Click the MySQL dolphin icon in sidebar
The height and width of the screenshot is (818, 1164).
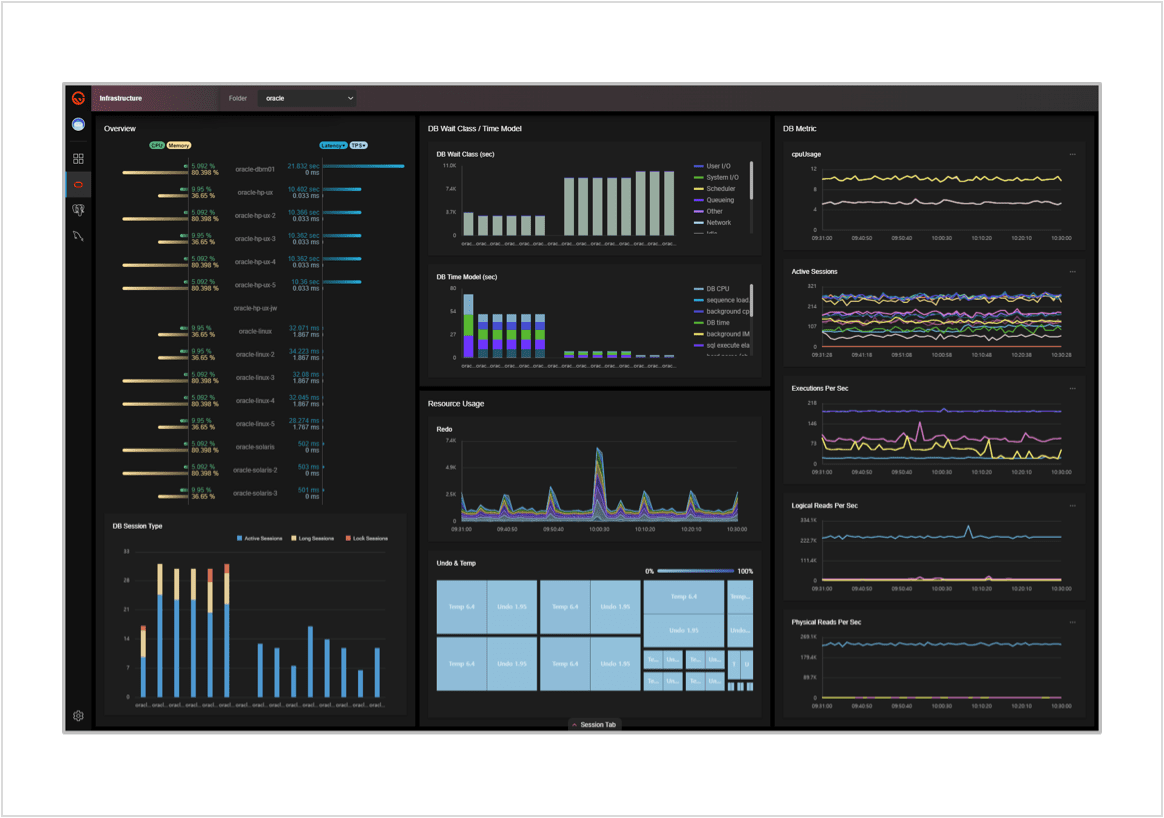(x=78, y=236)
